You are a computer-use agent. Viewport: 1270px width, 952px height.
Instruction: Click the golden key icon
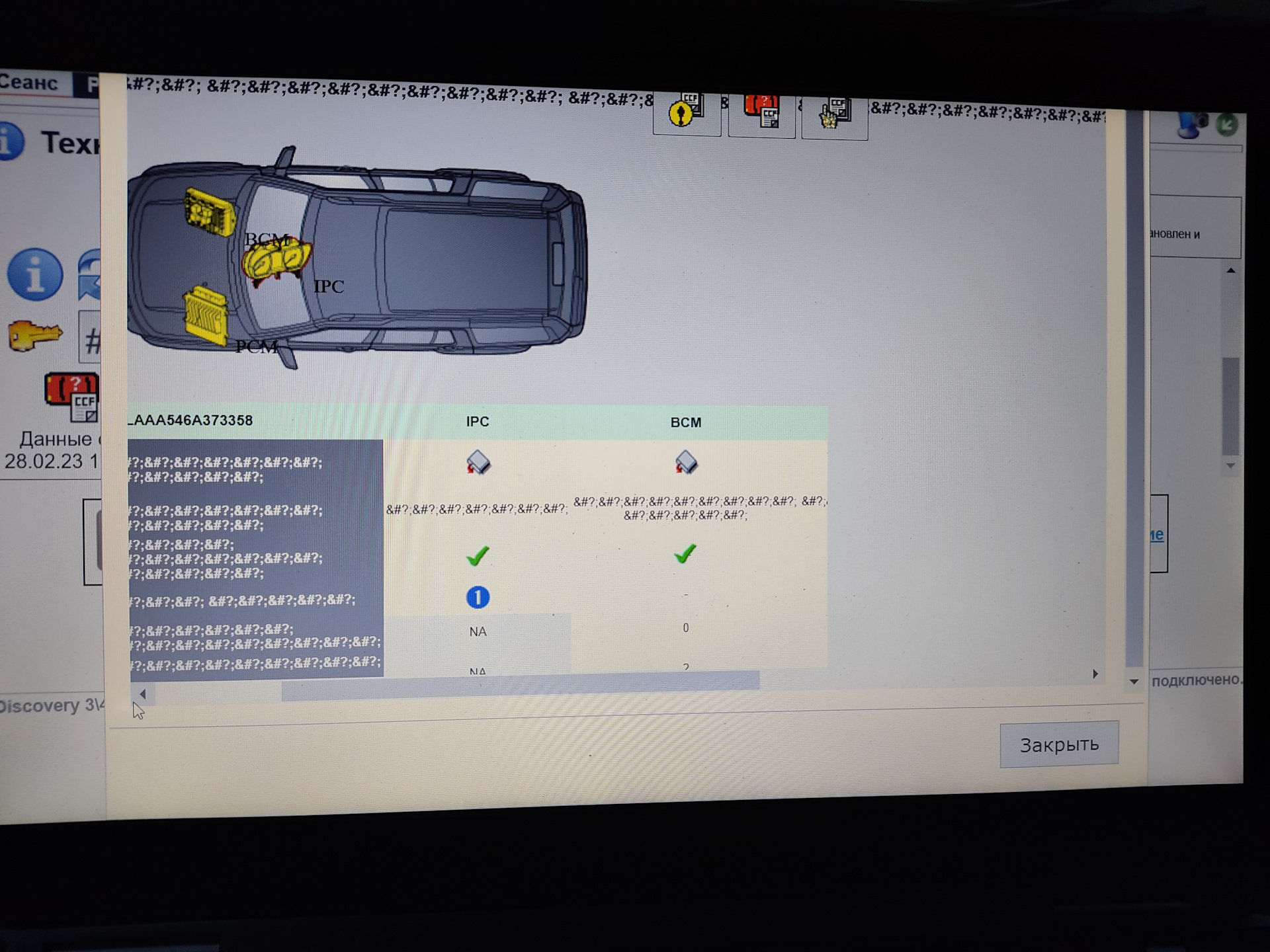(x=35, y=335)
